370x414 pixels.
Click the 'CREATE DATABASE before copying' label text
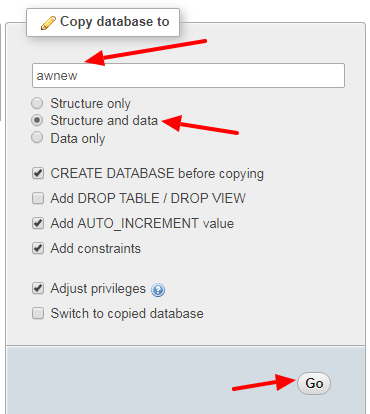click(x=157, y=174)
